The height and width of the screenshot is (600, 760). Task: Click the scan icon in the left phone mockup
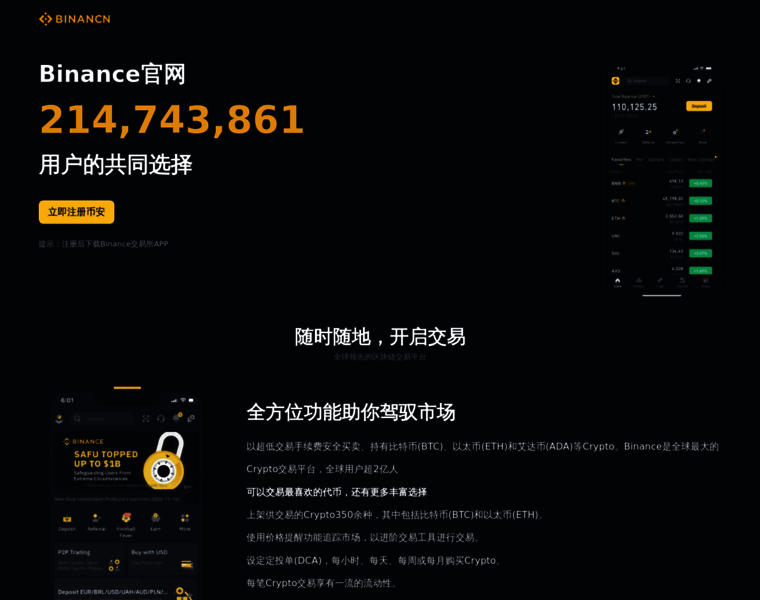[146, 418]
